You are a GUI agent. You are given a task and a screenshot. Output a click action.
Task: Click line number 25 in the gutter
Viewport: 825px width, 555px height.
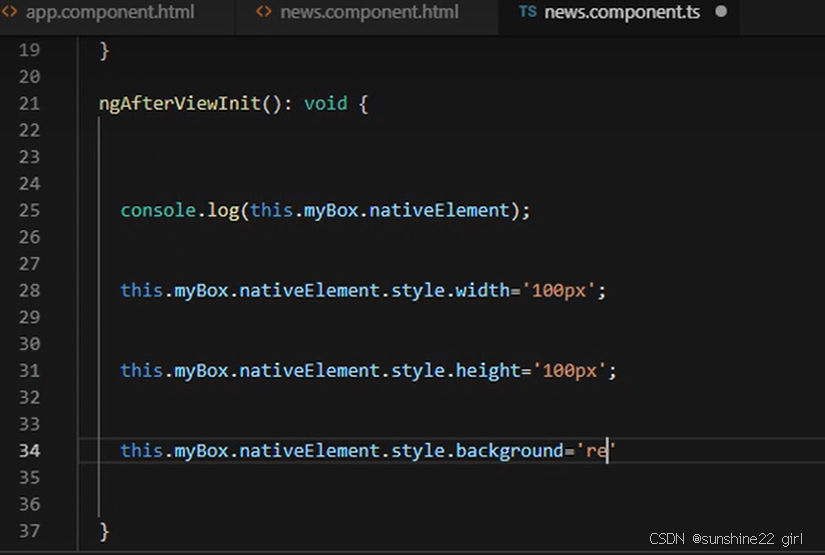coord(29,210)
